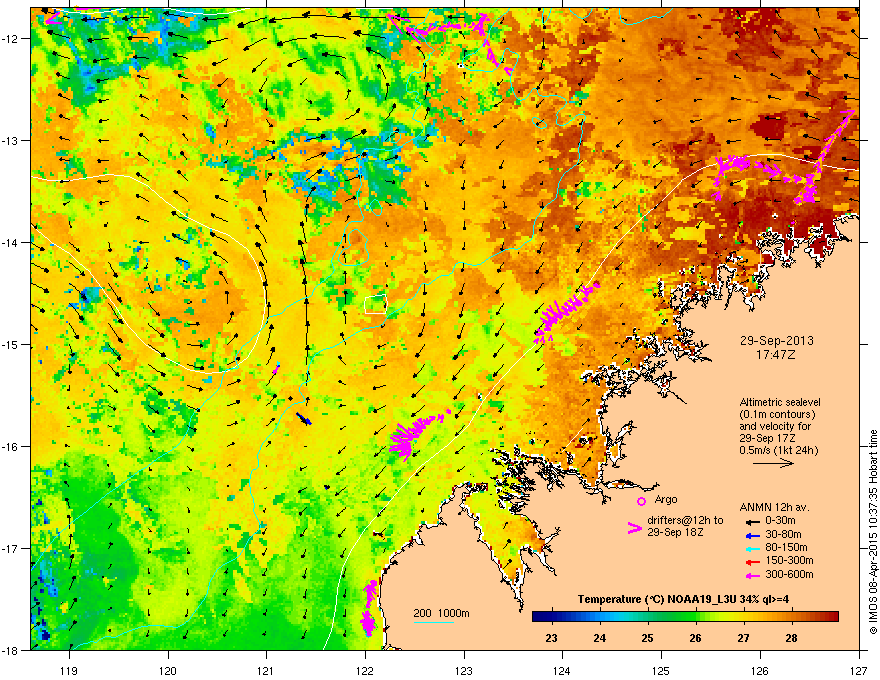Image resolution: width=880 pixels, height=680 pixels.
Task: Click the date label 29-Sep-2013
Action: (x=776, y=341)
